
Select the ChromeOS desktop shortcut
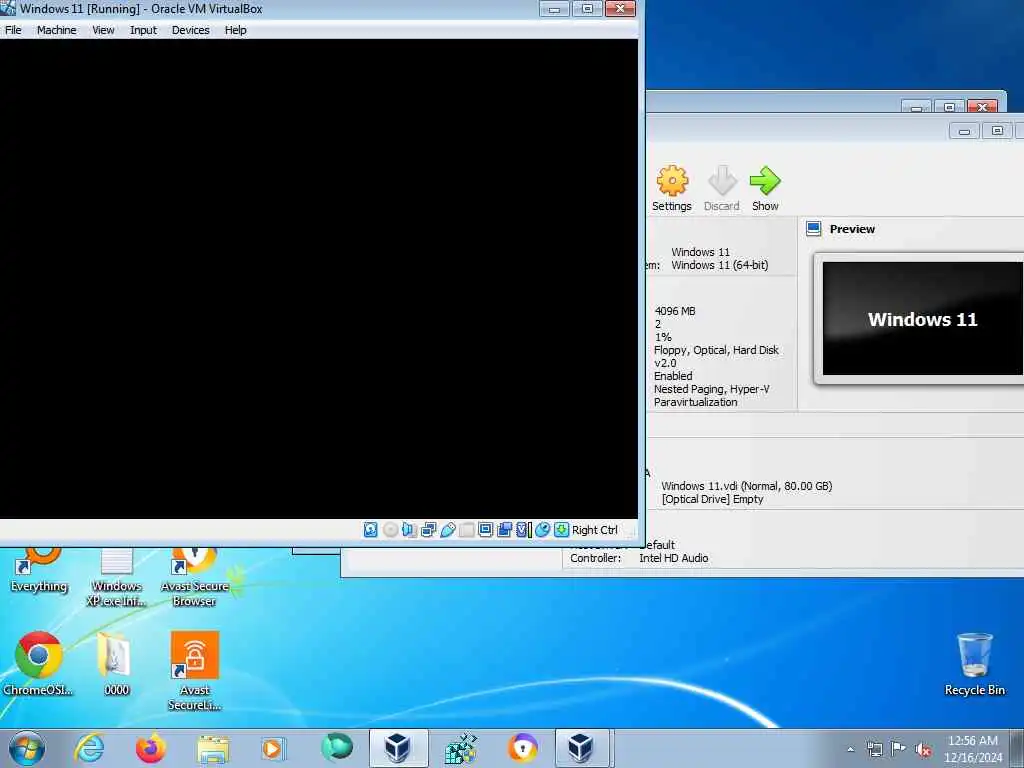38,664
